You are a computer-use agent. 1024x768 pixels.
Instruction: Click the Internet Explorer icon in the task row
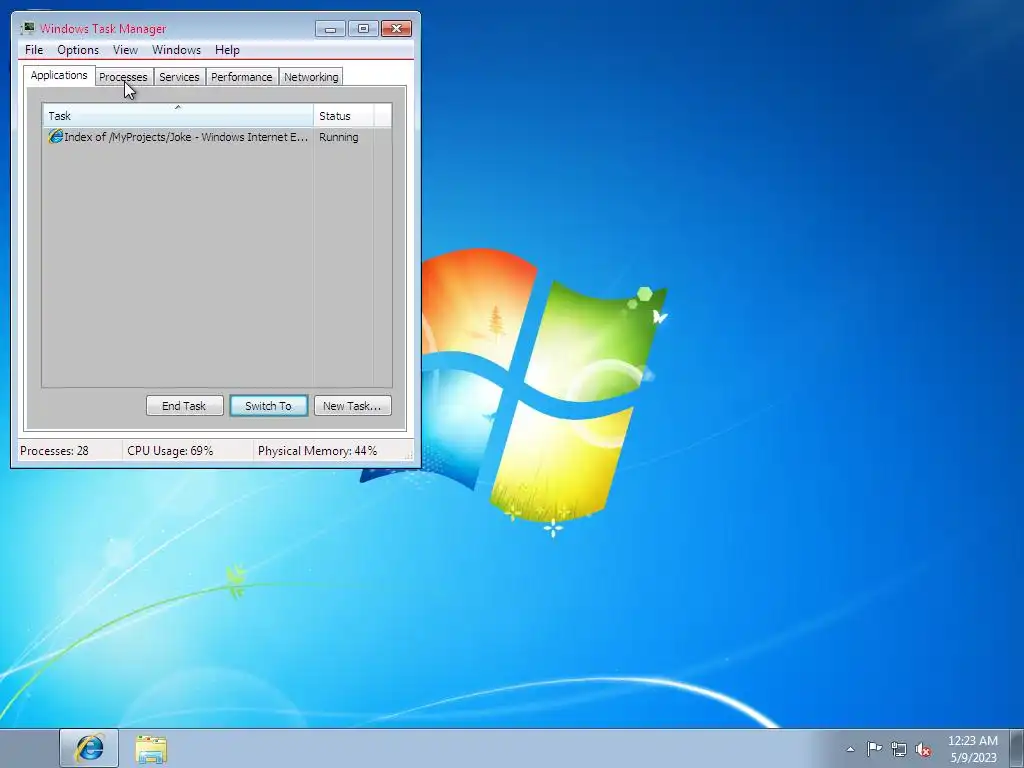pos(56,136)
